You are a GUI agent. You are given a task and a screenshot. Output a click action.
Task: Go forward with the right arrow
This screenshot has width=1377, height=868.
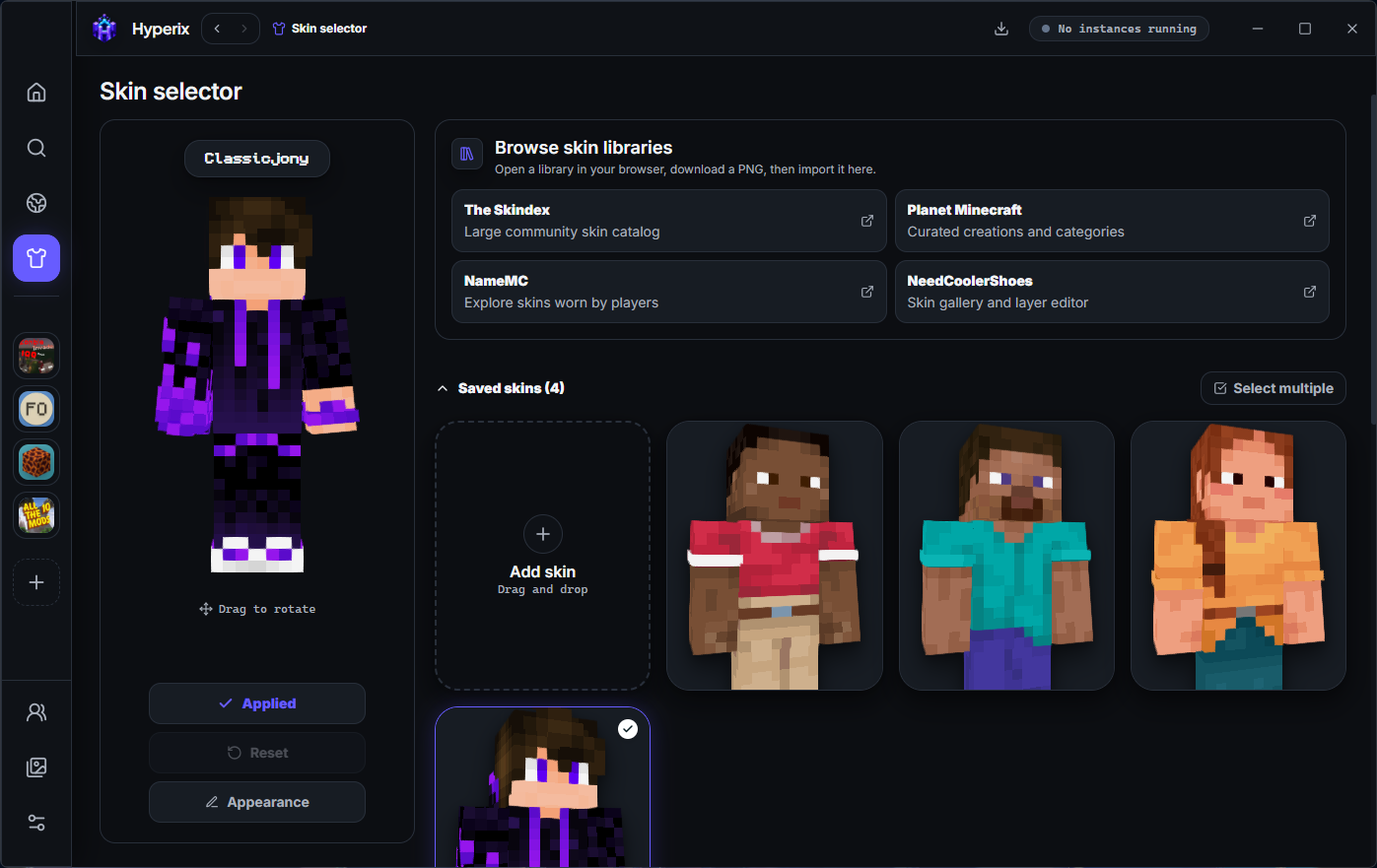click(244, 29)
